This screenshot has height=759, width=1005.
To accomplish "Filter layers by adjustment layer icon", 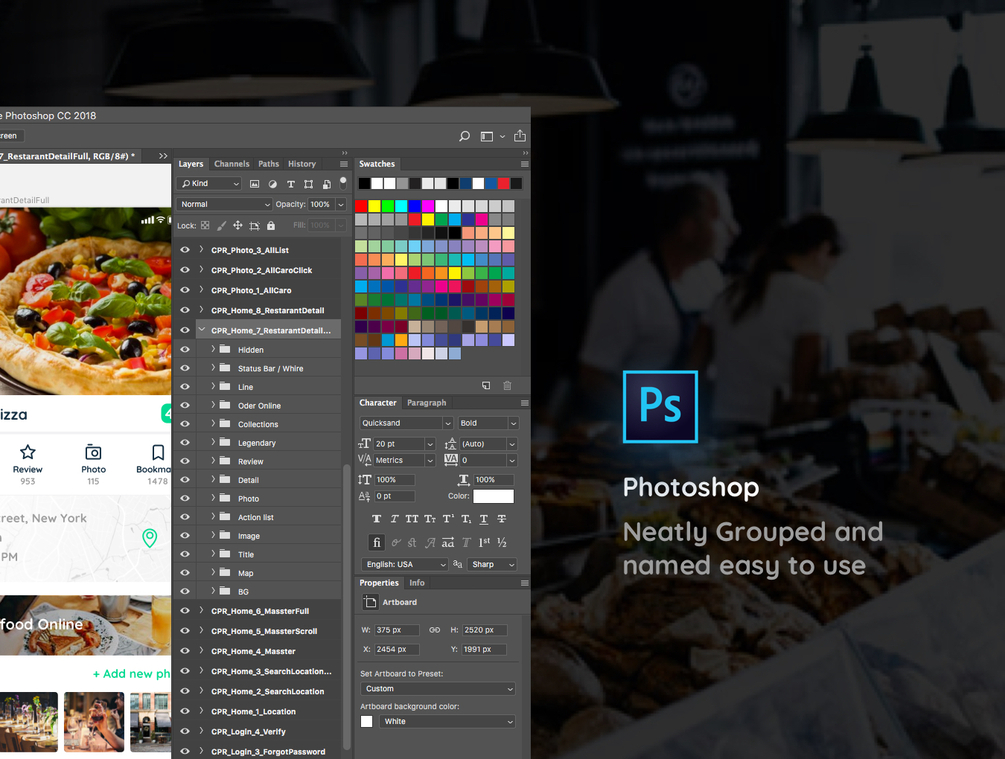I will [272, 184].
